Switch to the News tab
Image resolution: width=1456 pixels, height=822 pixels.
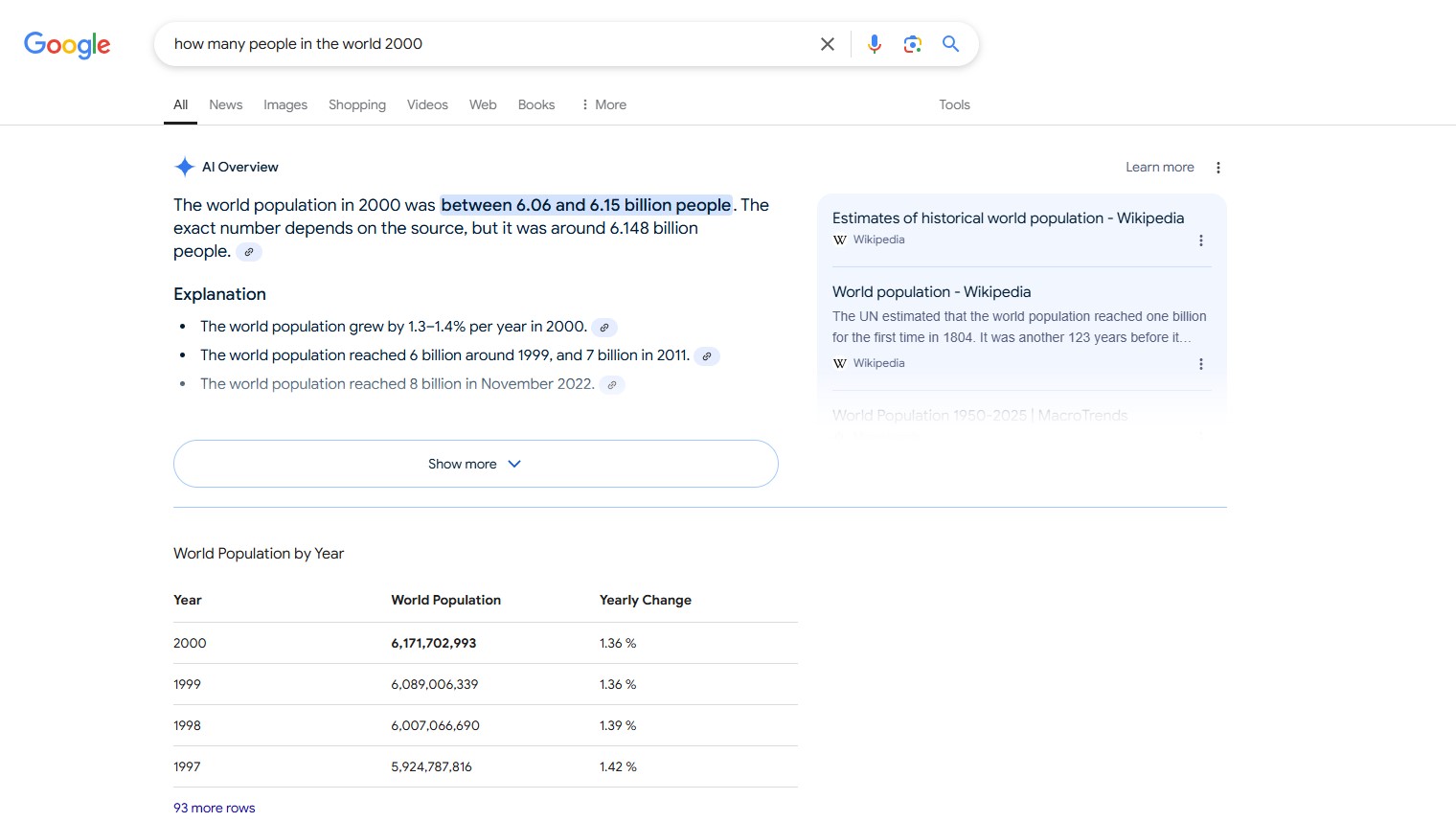[226, 104]
